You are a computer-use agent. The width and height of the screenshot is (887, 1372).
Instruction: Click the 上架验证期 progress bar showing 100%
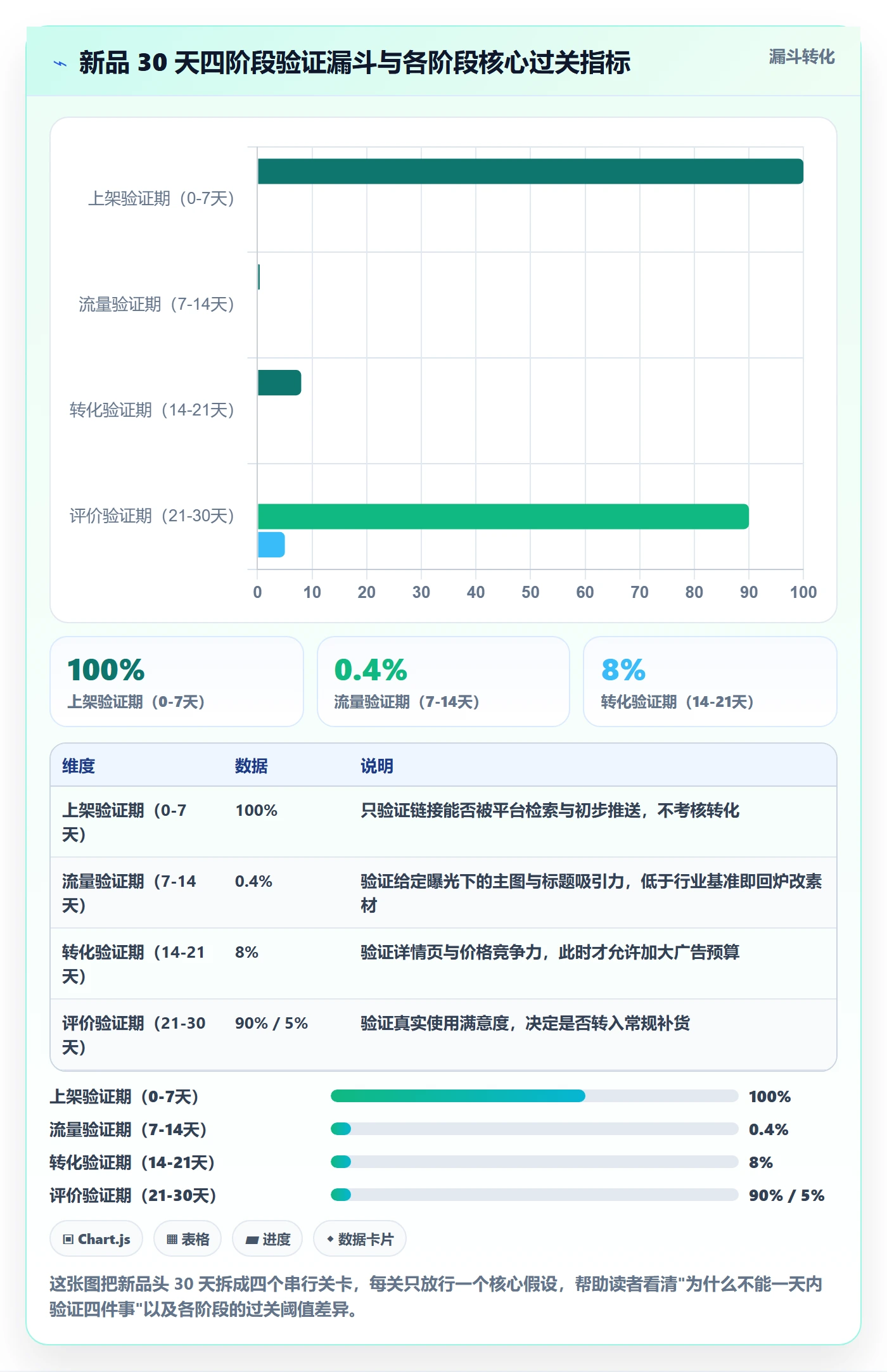pos(534,1096)
